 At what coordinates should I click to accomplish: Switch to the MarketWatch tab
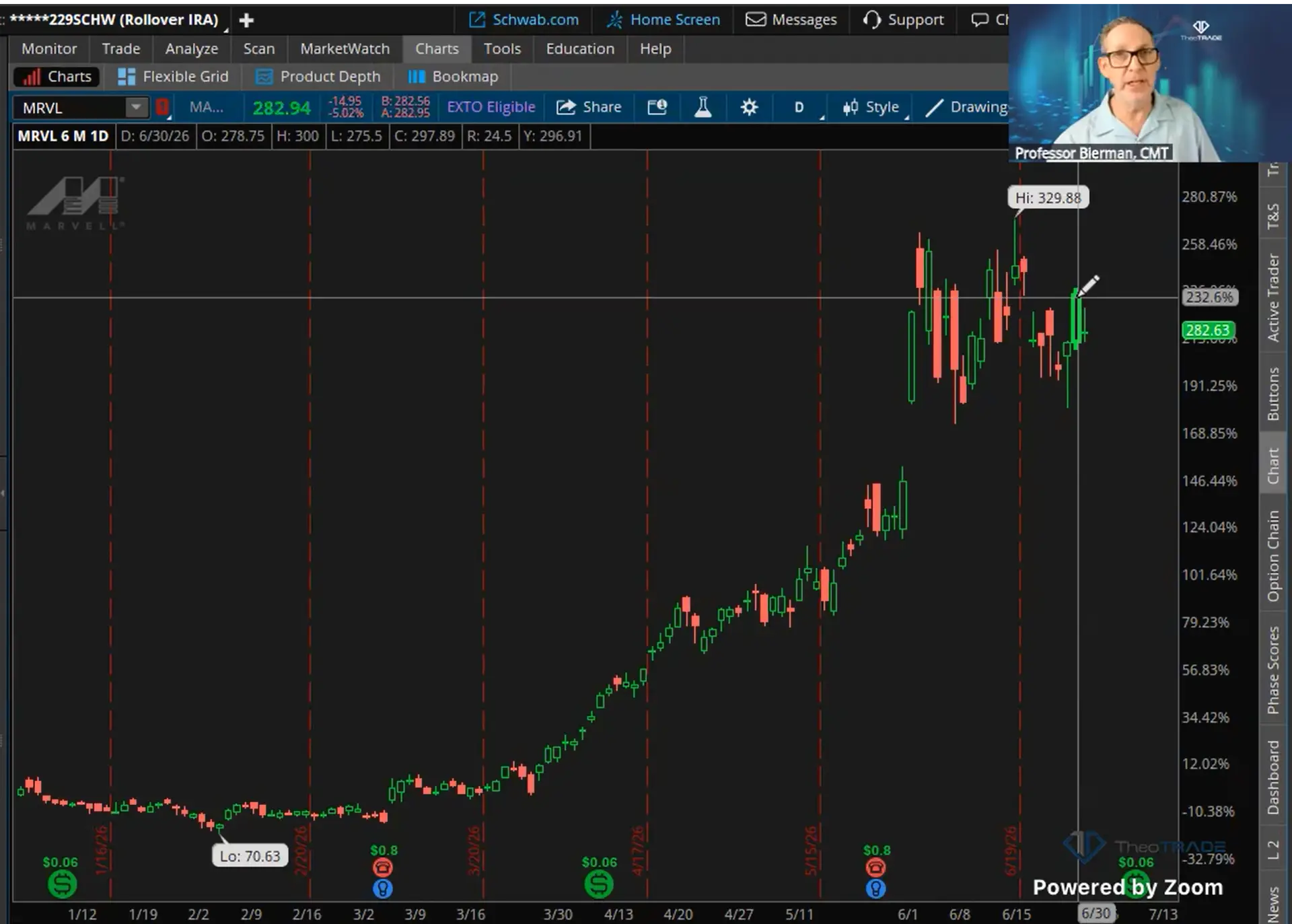[345, 49]
